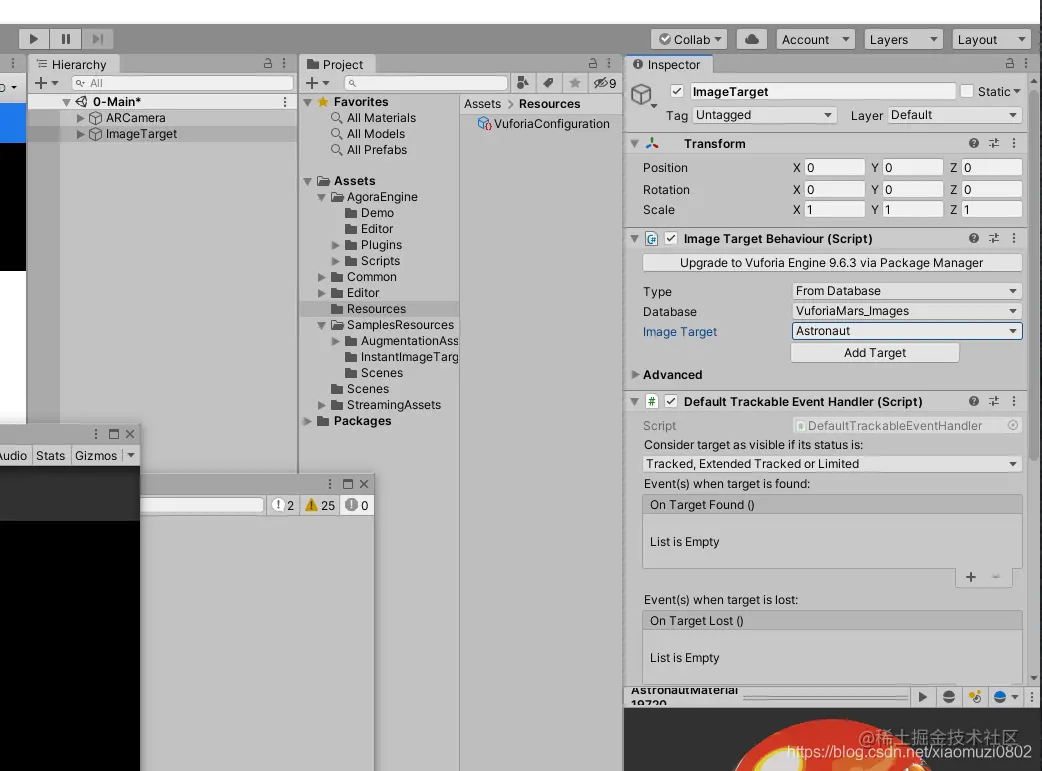Click the GameObject cube icon in the Inspector
Image resolution: width=1042 pixels, height=771 pixels.
641,94
